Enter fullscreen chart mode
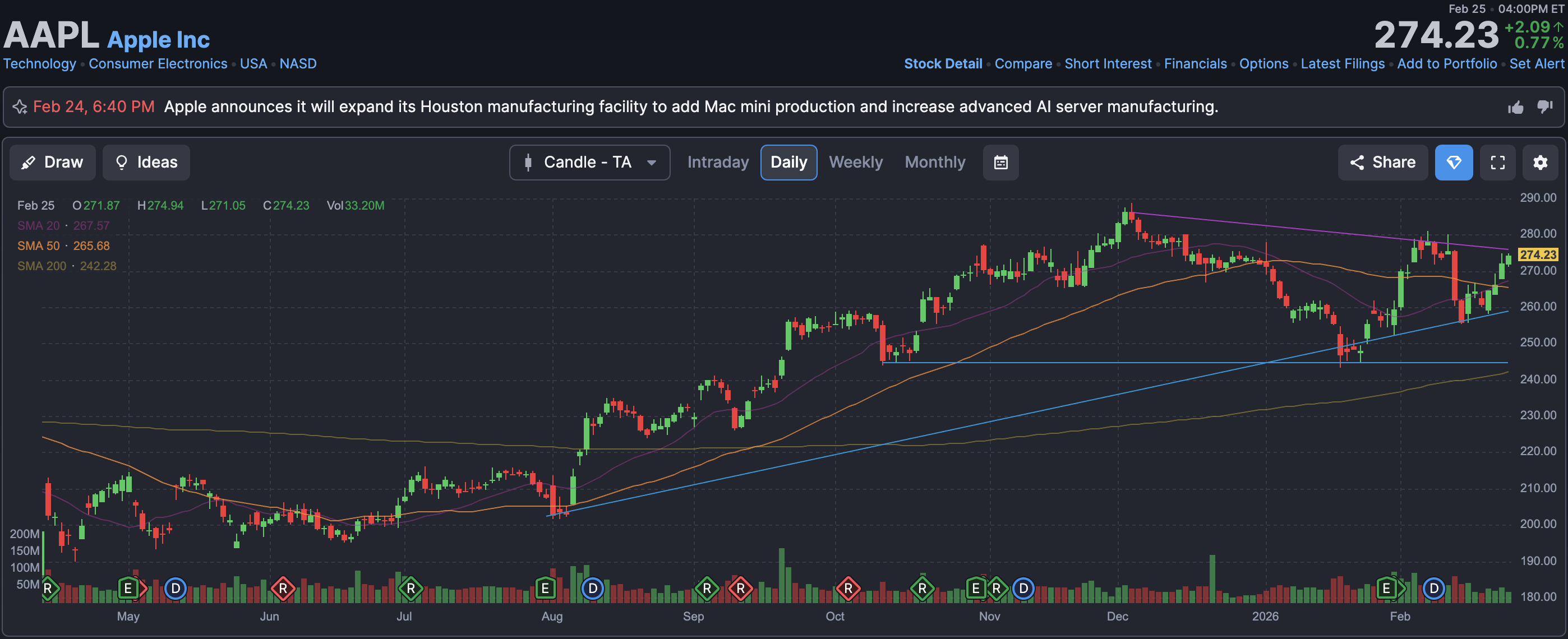 click(x=1497, y=163)
